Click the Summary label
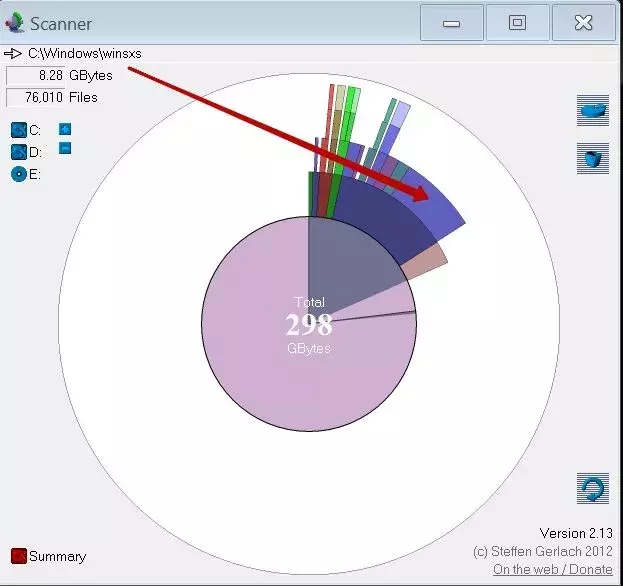Image resolution: width=623 pixels, height=586 pixels. click(x=57, y=556)
